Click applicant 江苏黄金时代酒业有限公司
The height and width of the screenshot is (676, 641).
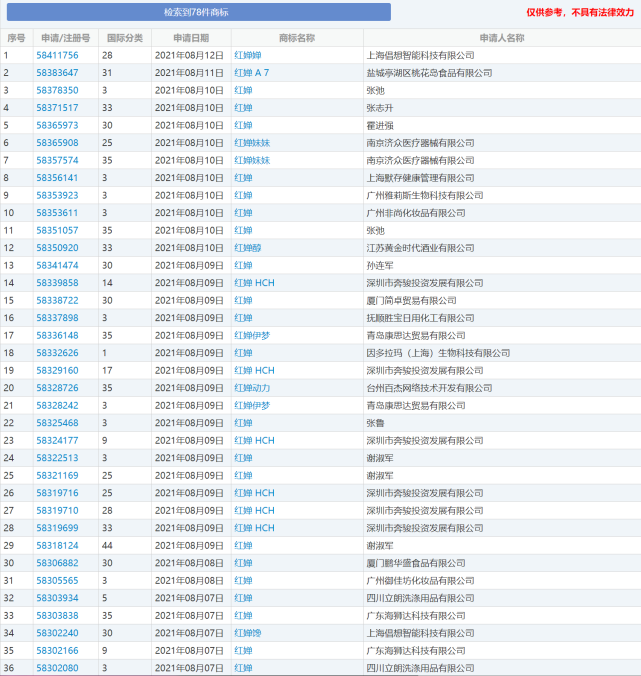pos(420,248)
